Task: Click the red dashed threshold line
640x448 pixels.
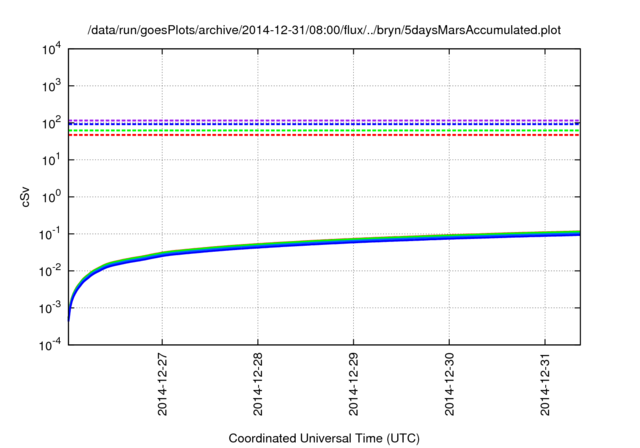Action: pyautogui.click(x=324, y=135)
